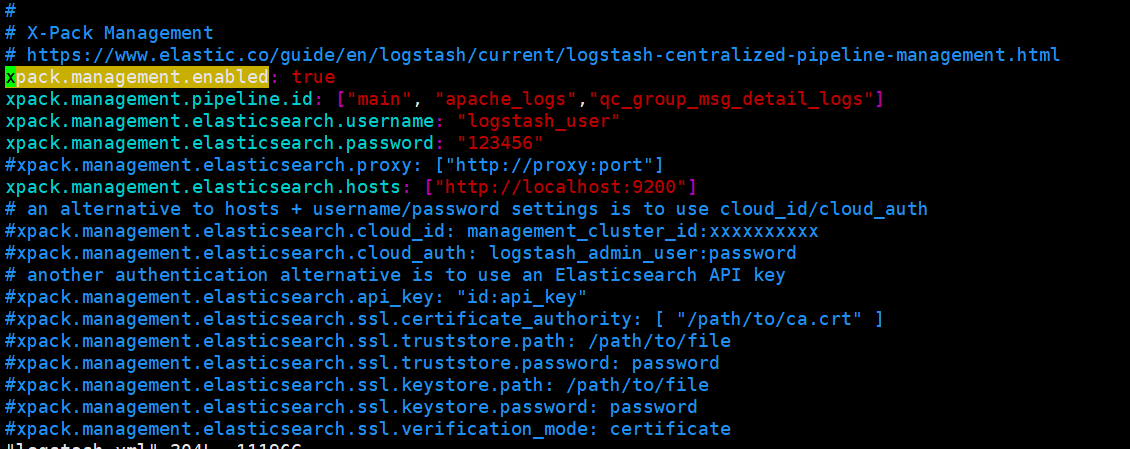Click the commented cloud_auth setting line
1130x449 pixels.
tap(401, 254)
